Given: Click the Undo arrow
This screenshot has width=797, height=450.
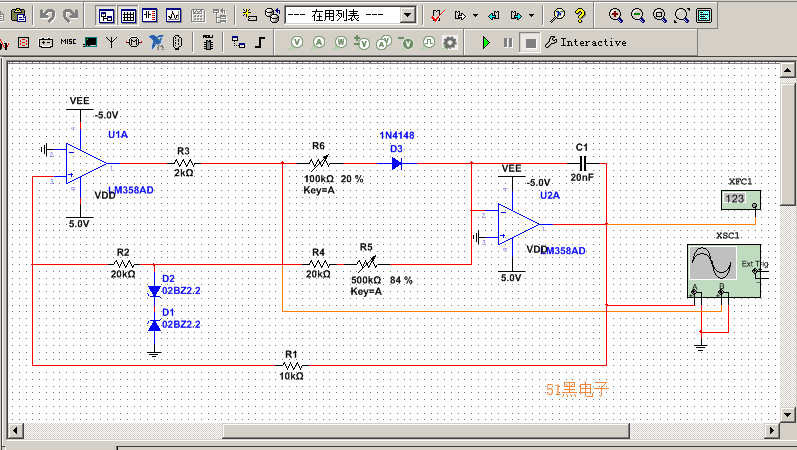Looking at the screenshot, I should click(x=47, y=15).
